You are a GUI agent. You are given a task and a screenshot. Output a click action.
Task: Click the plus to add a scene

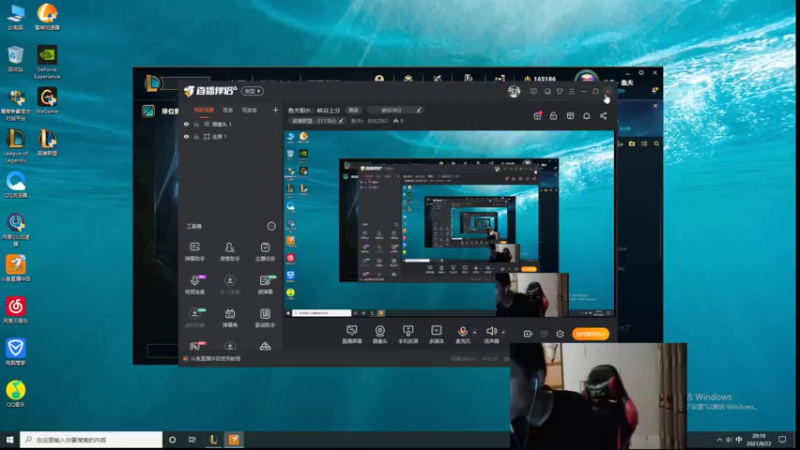tap(276, 110)
